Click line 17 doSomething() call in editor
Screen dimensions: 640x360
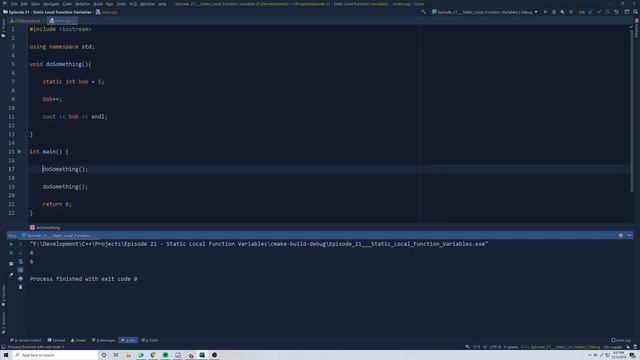(x=65, y=169)
